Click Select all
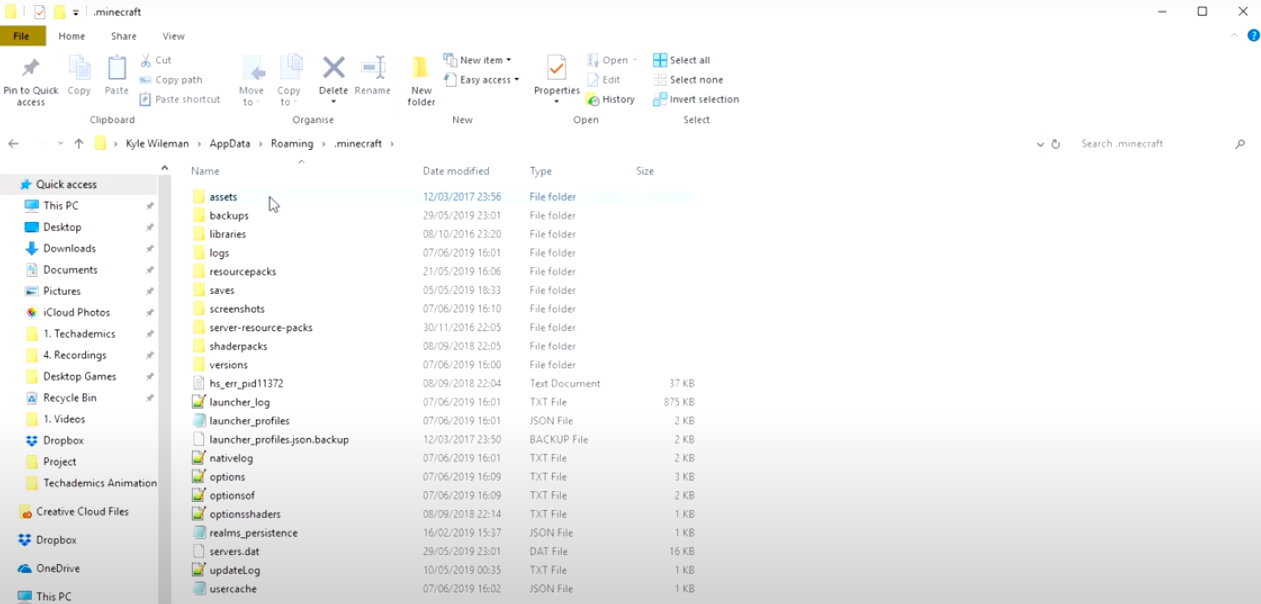This screenshot has width=1261, height=604. pos(681,60)
